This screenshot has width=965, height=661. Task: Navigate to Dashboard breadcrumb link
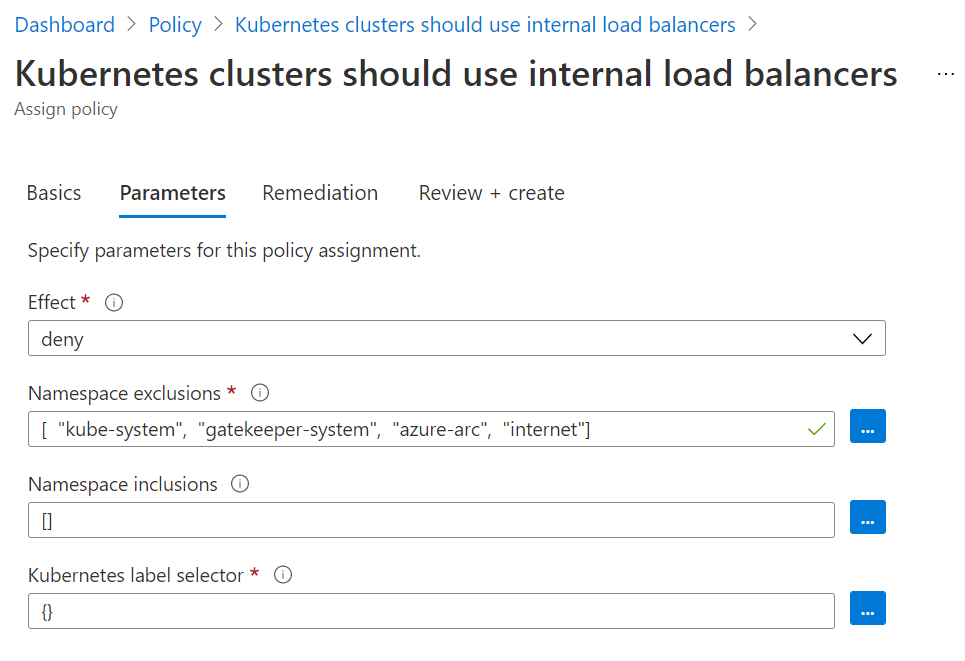(x=65, y=25)
